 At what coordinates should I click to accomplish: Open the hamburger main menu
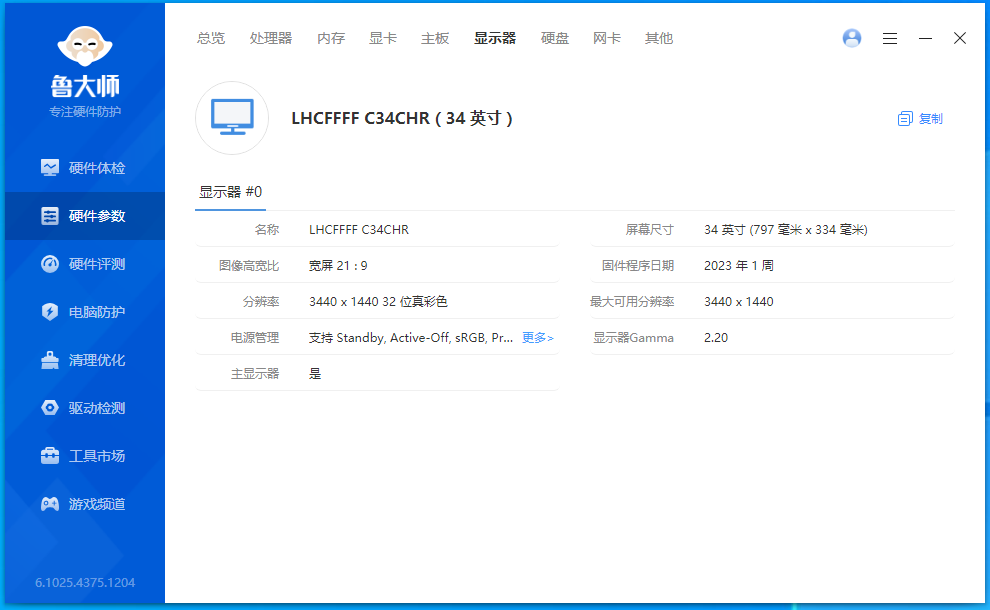(x=889, y=38)
